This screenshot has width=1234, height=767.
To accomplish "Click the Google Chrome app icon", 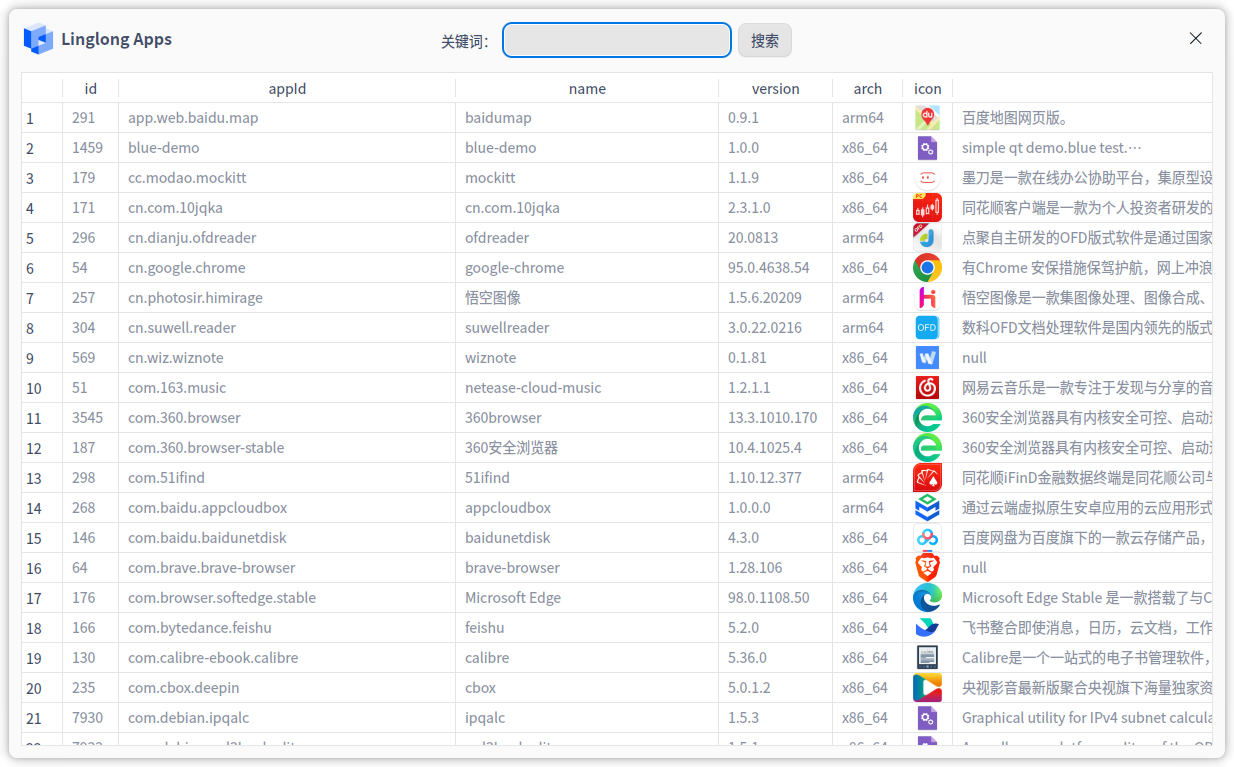I will point(927,268).
